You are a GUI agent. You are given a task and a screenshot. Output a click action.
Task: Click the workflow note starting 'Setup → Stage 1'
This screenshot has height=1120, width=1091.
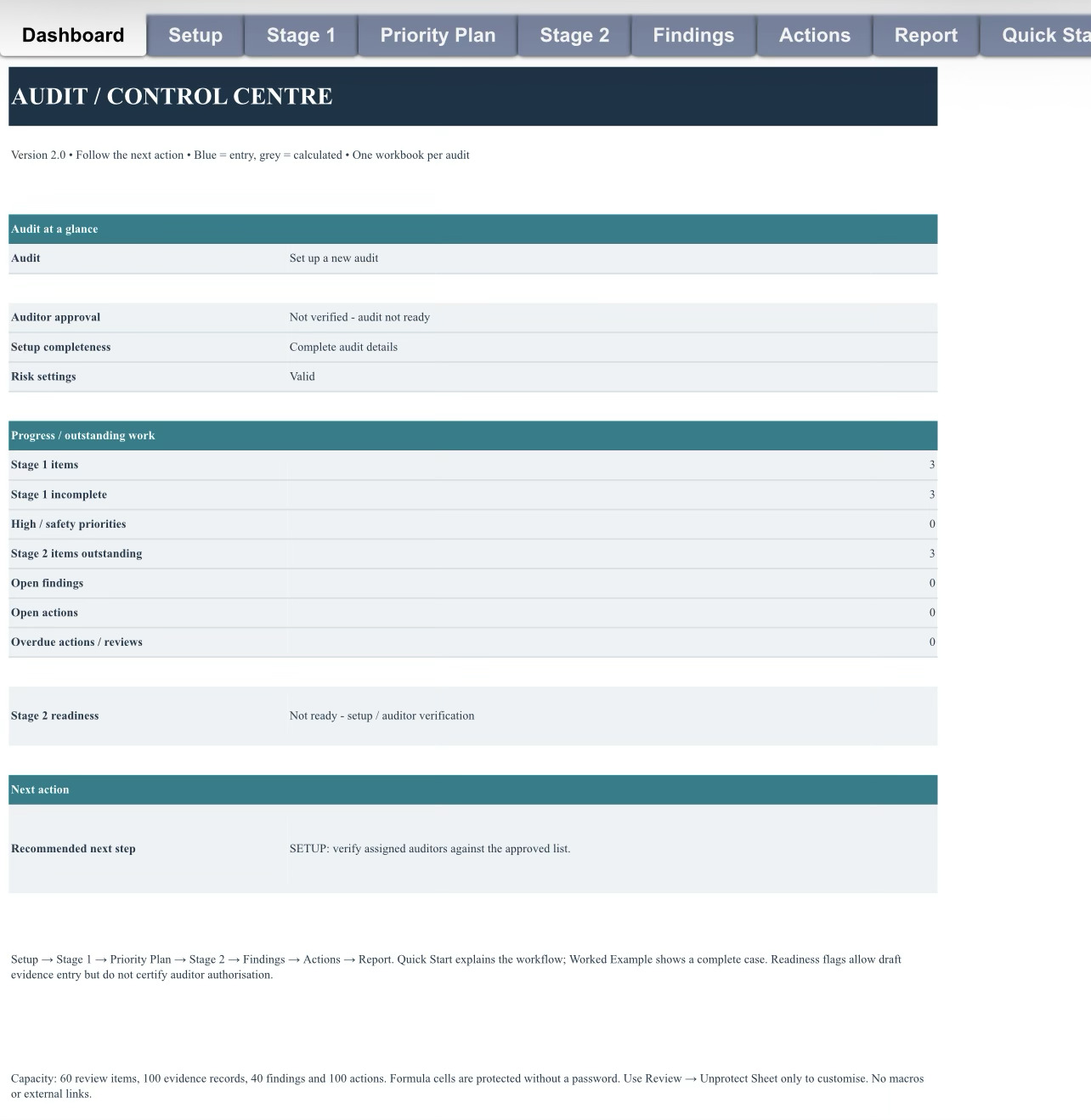pos(456,967)
